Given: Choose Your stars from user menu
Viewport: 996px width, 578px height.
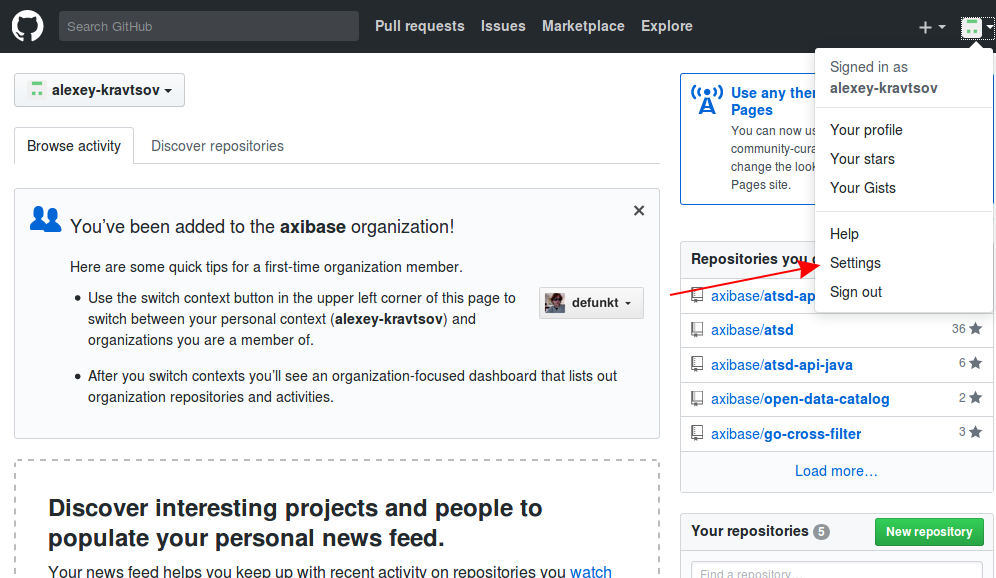Looking at the screenshot, I should (x=862, y=159).
